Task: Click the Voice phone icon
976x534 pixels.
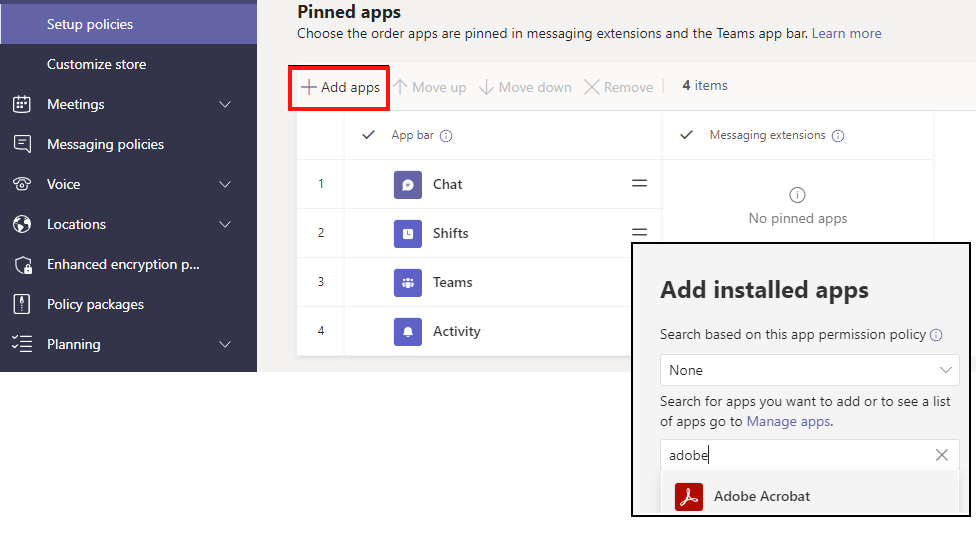Action: point(22,184)
